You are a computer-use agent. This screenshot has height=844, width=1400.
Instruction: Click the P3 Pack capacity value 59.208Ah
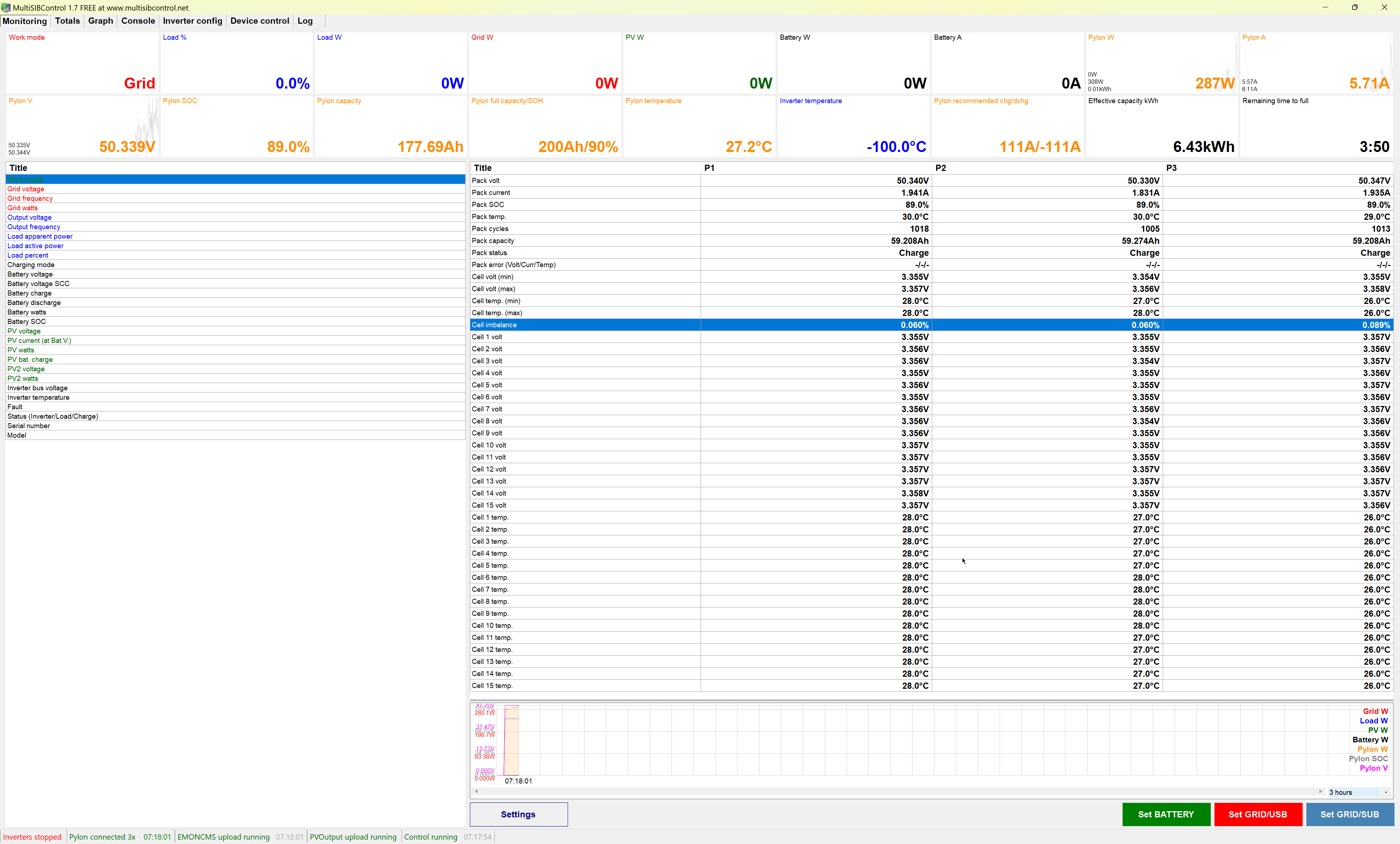click(x=1371, y=241)
